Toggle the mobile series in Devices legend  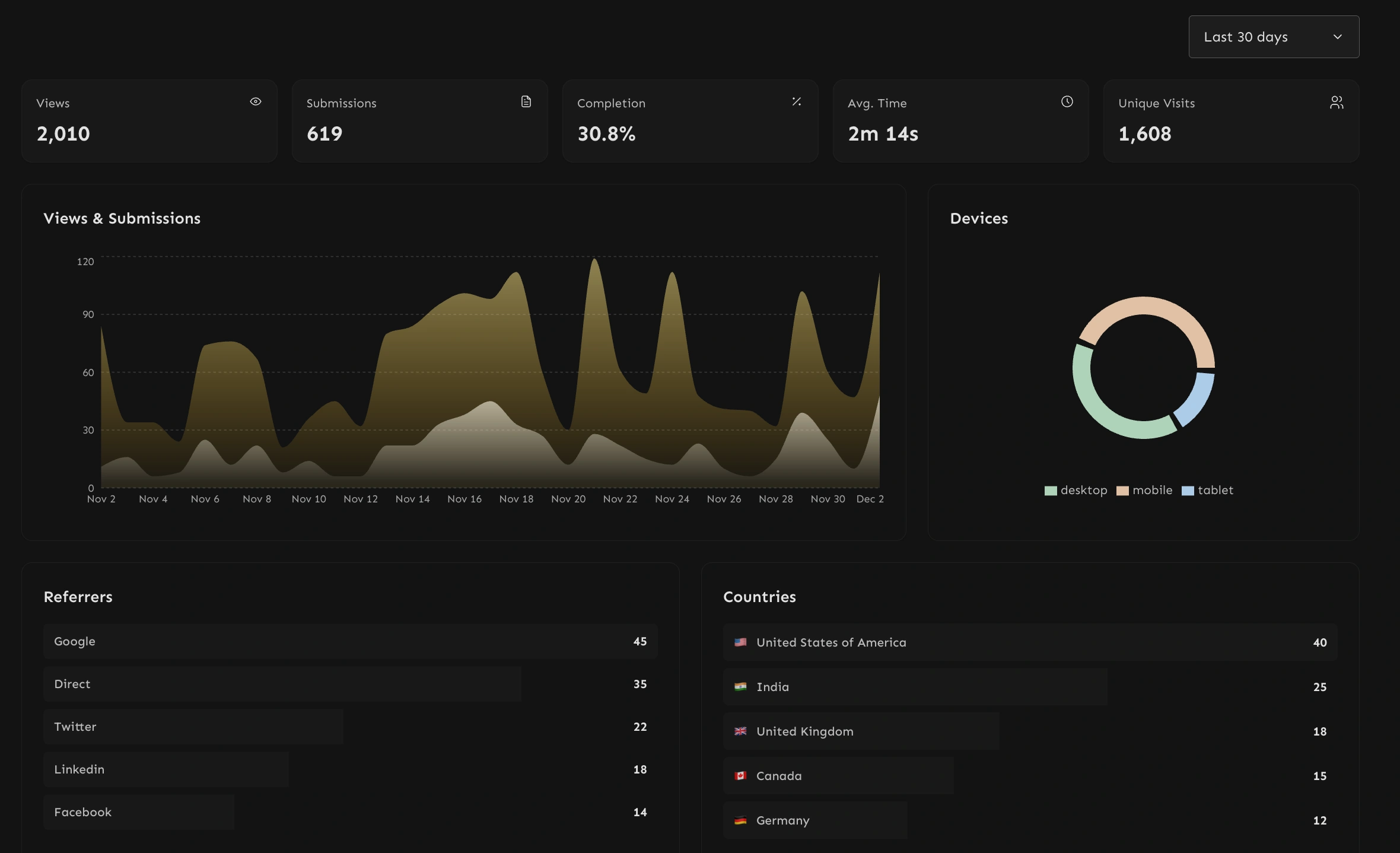[x=1145, y=490]
